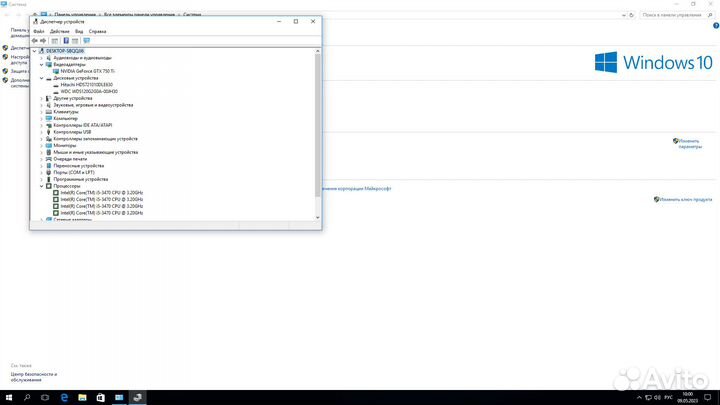Open the Файл menu
This screenshot has height=405, width=720.
39,31
